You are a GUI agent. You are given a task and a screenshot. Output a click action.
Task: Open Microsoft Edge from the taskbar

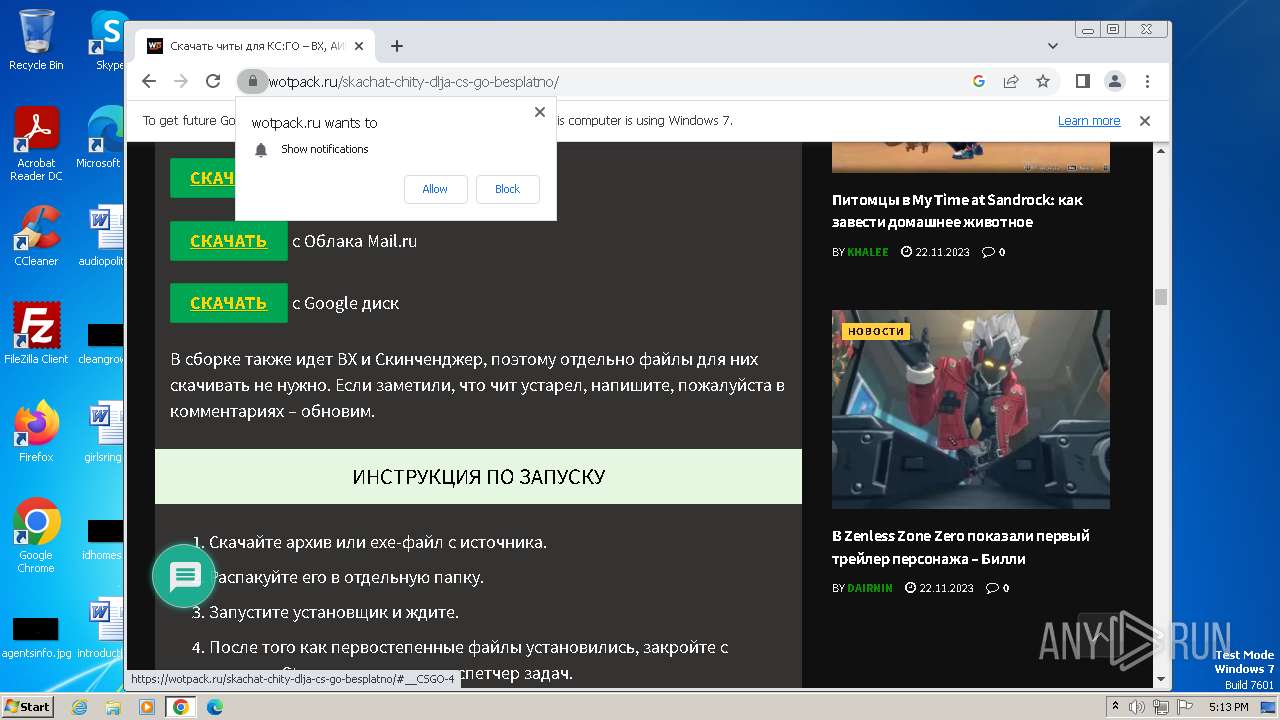214,707
